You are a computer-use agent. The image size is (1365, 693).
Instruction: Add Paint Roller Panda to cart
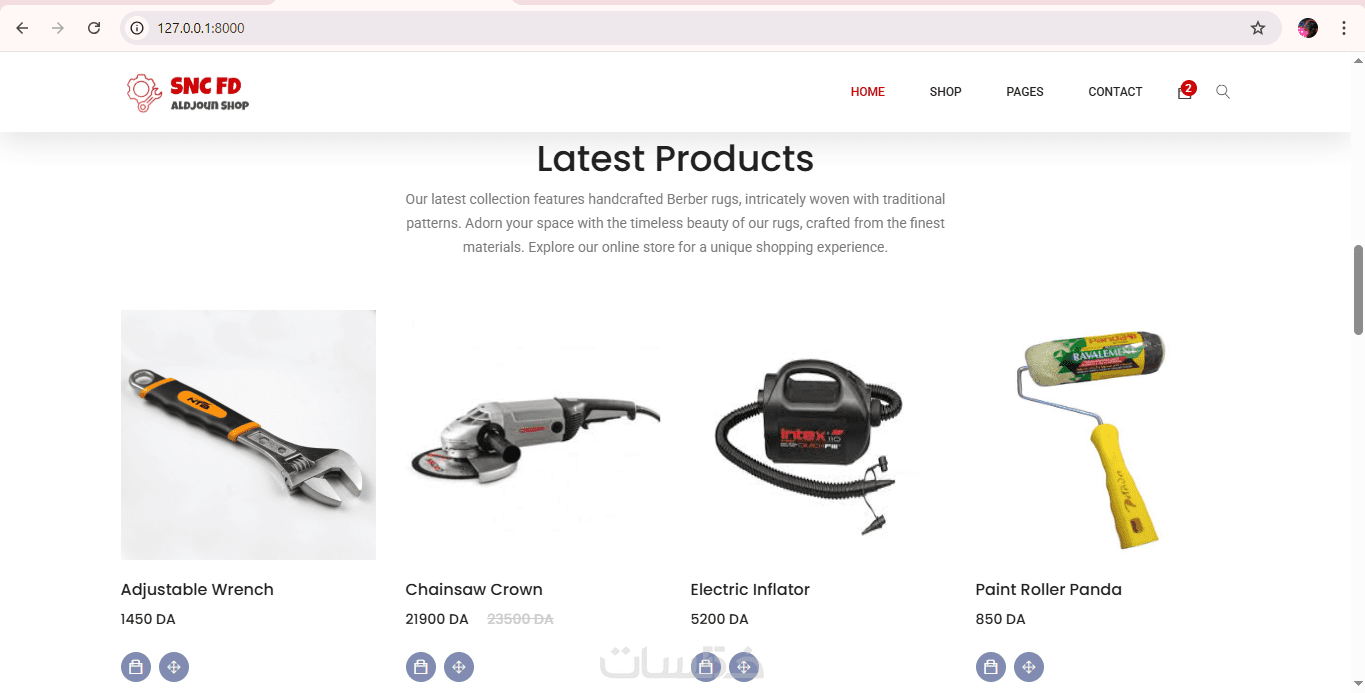[991, 667]
